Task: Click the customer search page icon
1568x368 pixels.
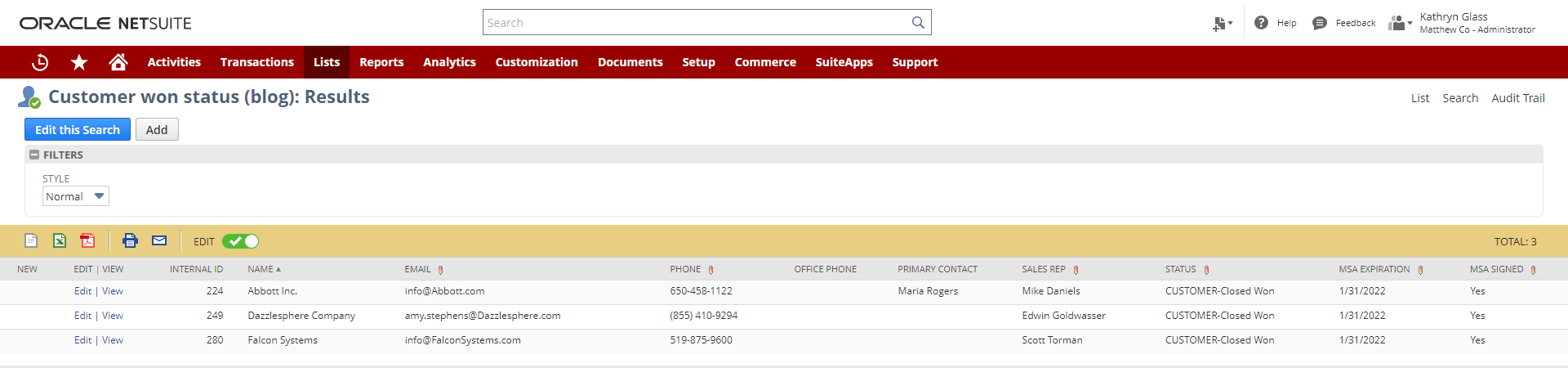Action: [29, 97]
